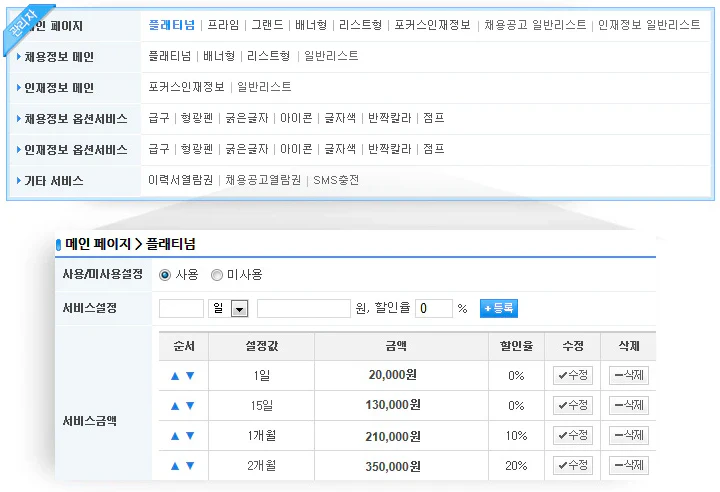Open 인재정보 일반리스트 link
The image size is (720, 492).
click(x=649, y=25)
